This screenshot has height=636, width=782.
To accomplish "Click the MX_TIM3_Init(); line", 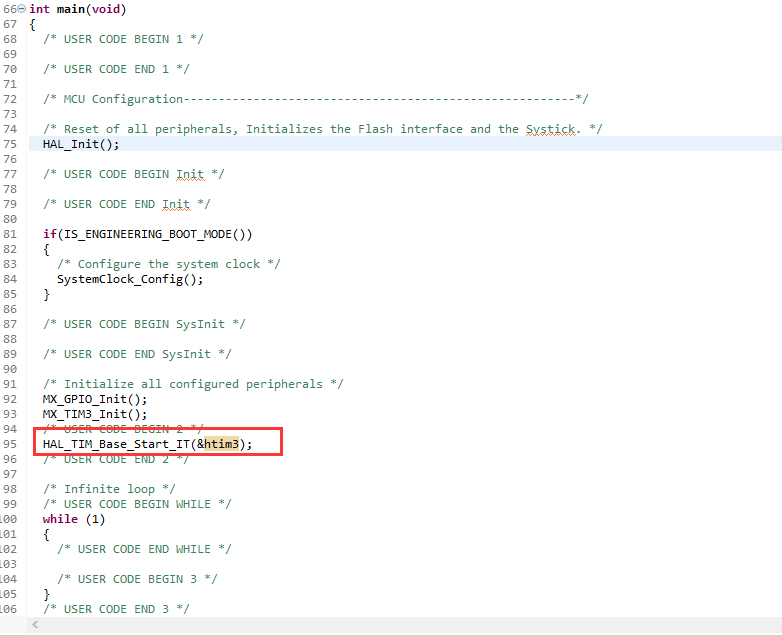I will click(95, 414).
